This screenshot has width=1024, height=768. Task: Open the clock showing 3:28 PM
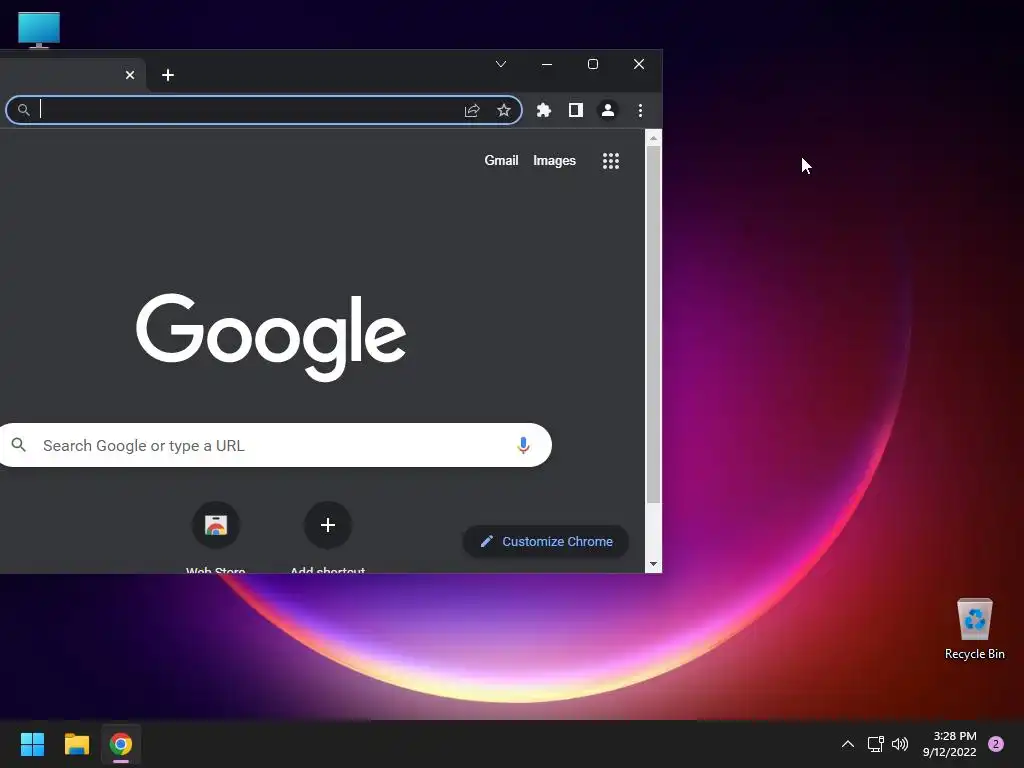[x=950, y=744]
